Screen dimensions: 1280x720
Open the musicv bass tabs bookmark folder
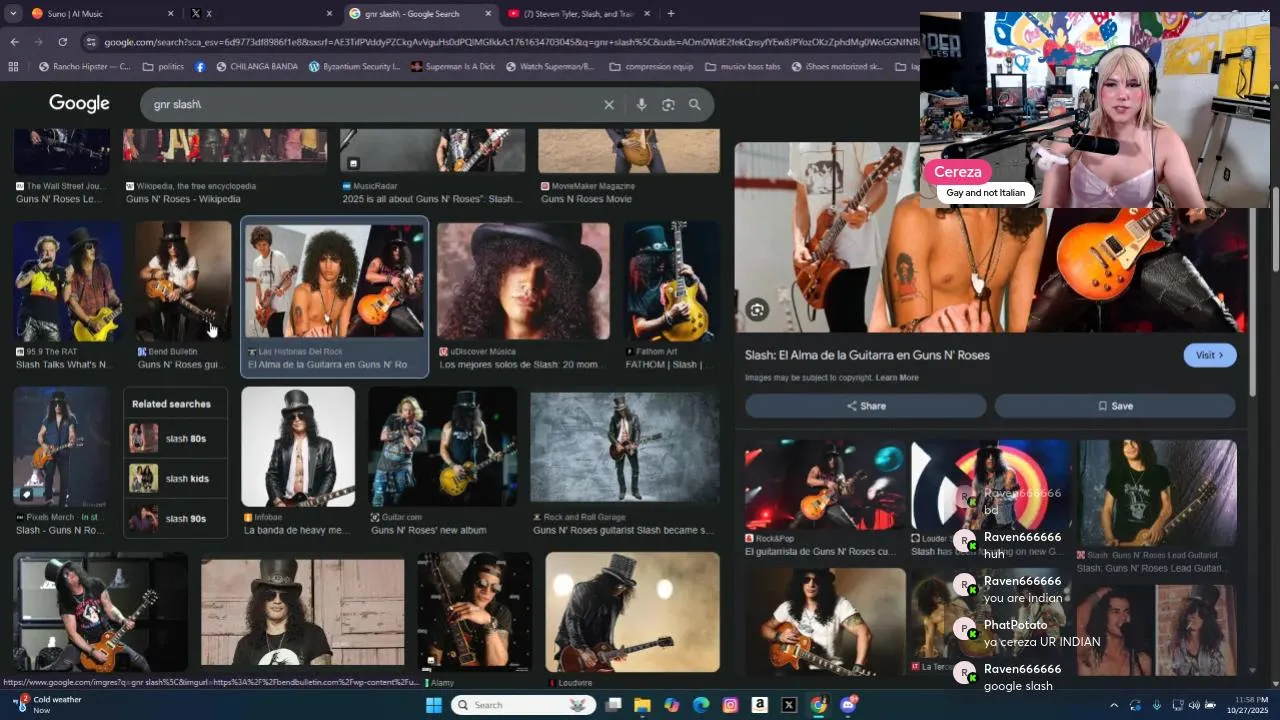[x=742, y=67]
